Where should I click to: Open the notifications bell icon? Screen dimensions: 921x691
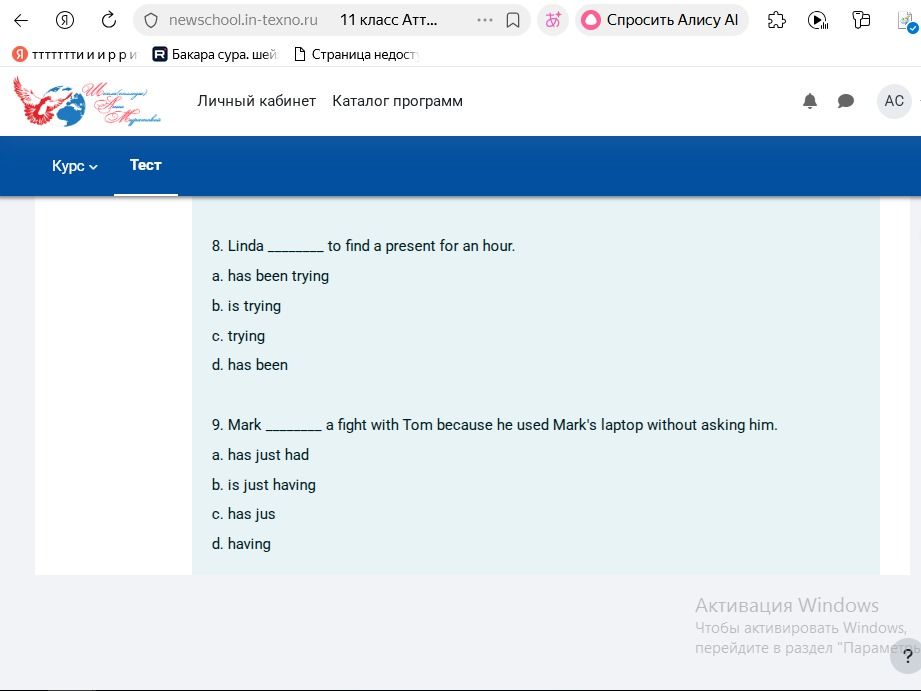[810, 101]
